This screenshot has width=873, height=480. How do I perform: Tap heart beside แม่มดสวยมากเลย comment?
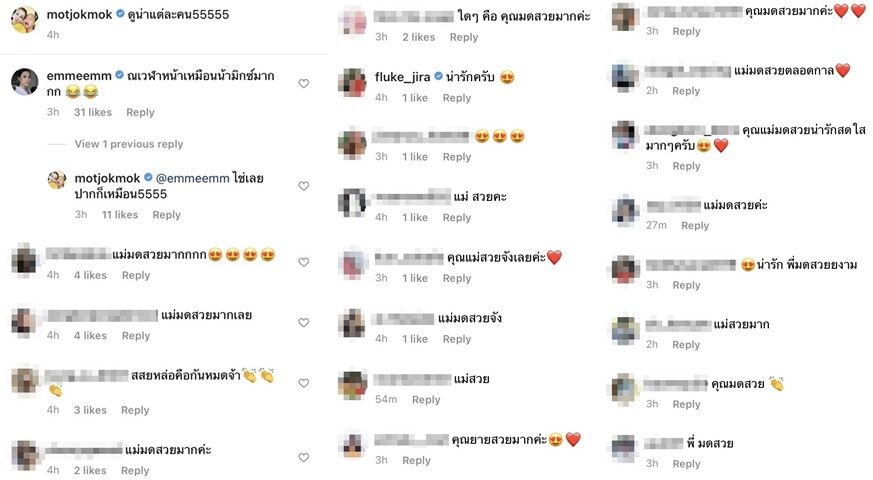[303, 322]
